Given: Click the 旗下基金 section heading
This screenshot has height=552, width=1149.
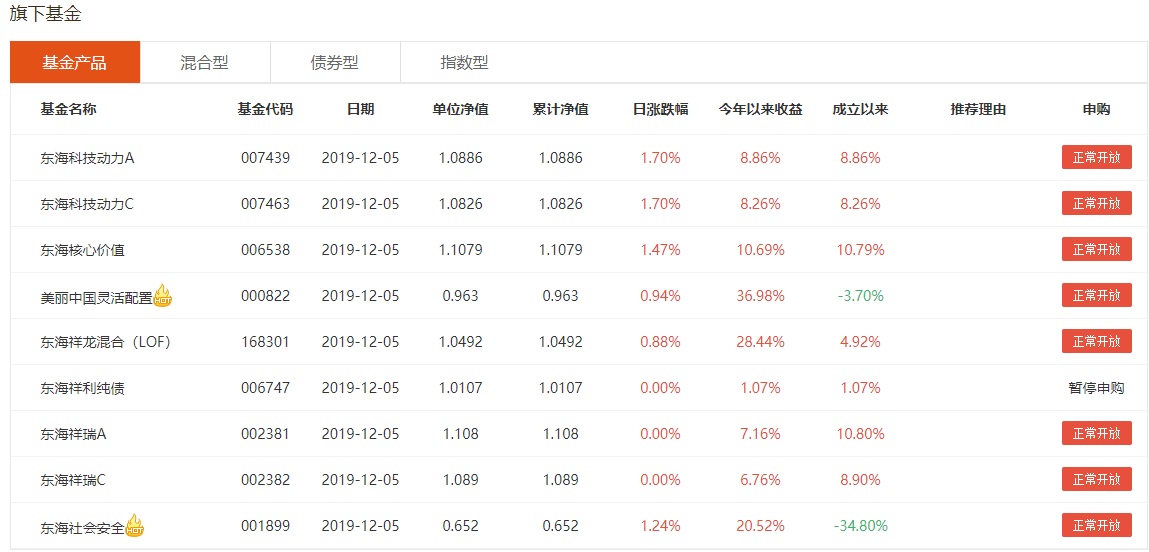Looking at the screenshot, I should point(45,14).
